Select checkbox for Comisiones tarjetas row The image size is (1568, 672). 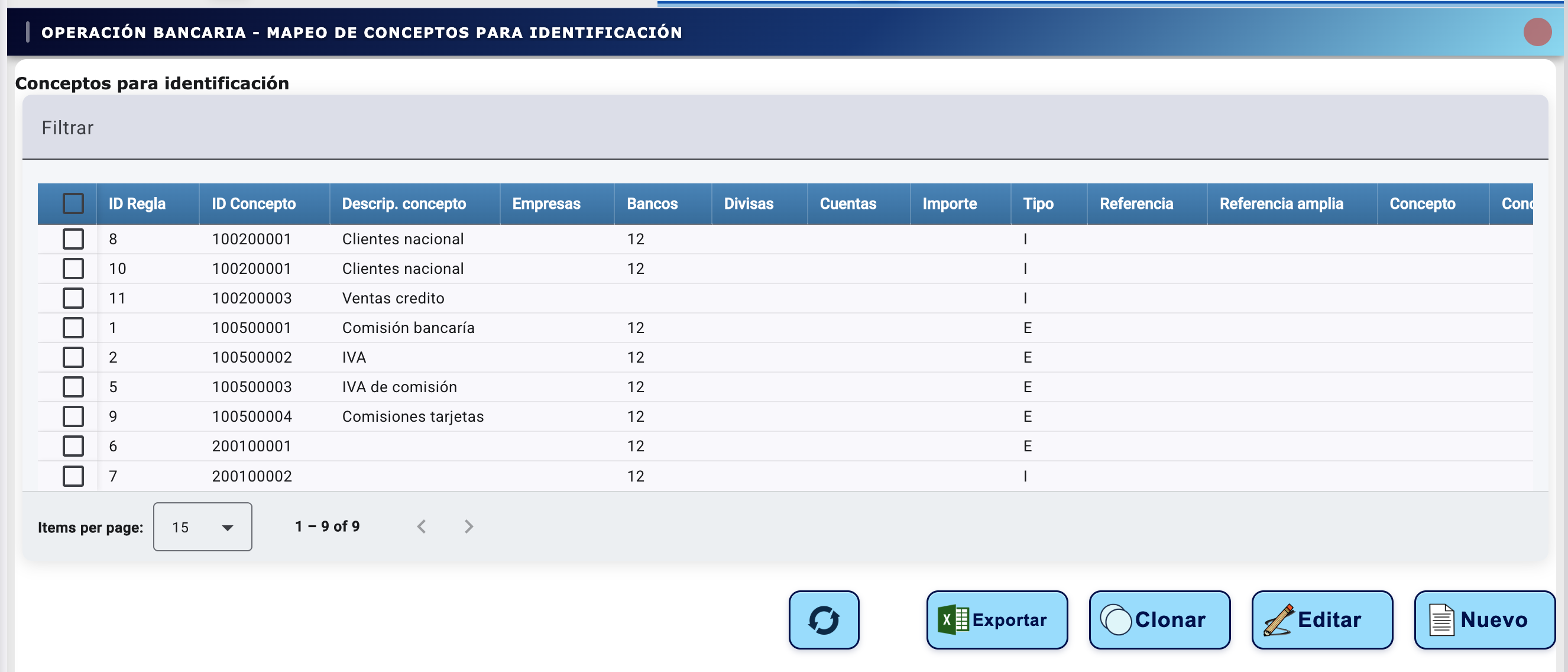point(73,416)
